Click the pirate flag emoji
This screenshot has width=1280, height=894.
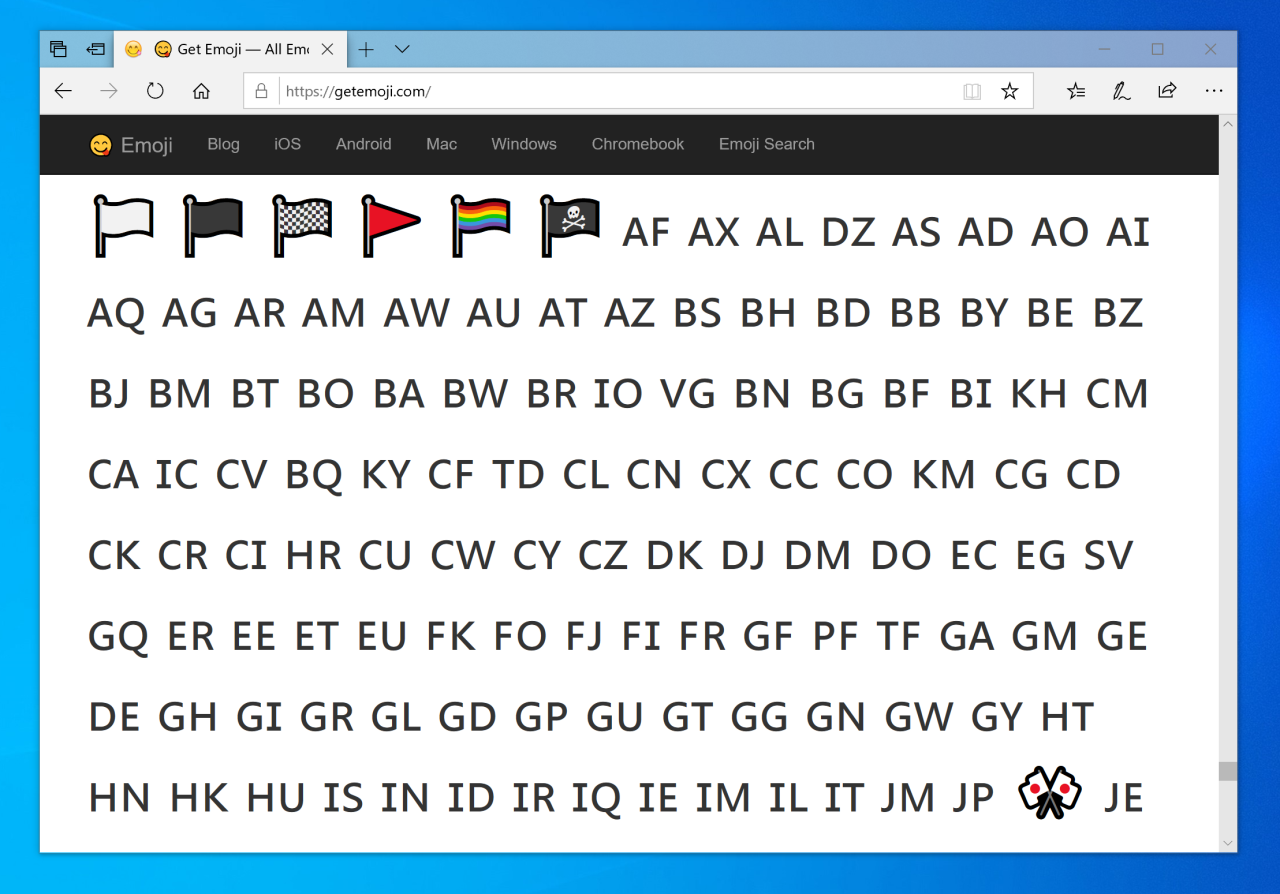570,226
